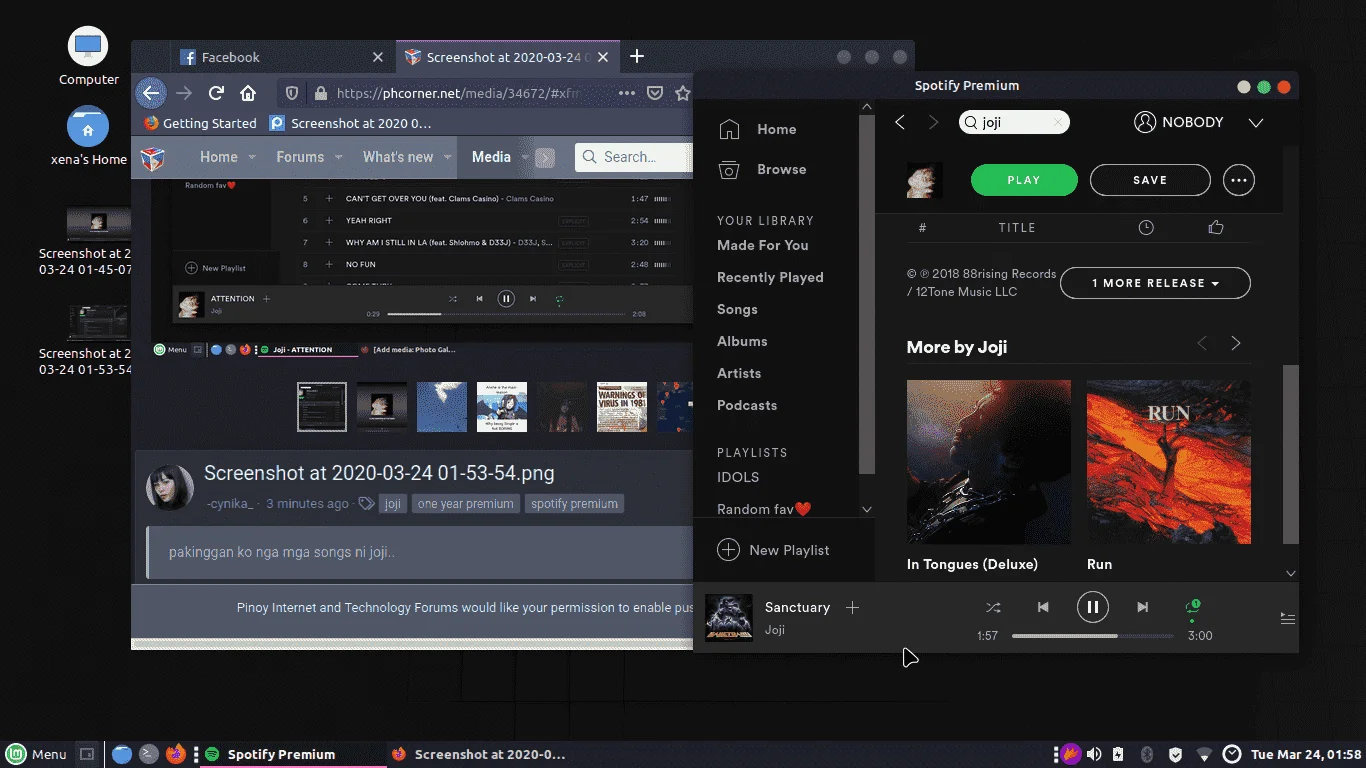The width and height of the screenshot is (1366, 768).
Task: Play the album with green PLAY button
Action: coord(1024,180)
